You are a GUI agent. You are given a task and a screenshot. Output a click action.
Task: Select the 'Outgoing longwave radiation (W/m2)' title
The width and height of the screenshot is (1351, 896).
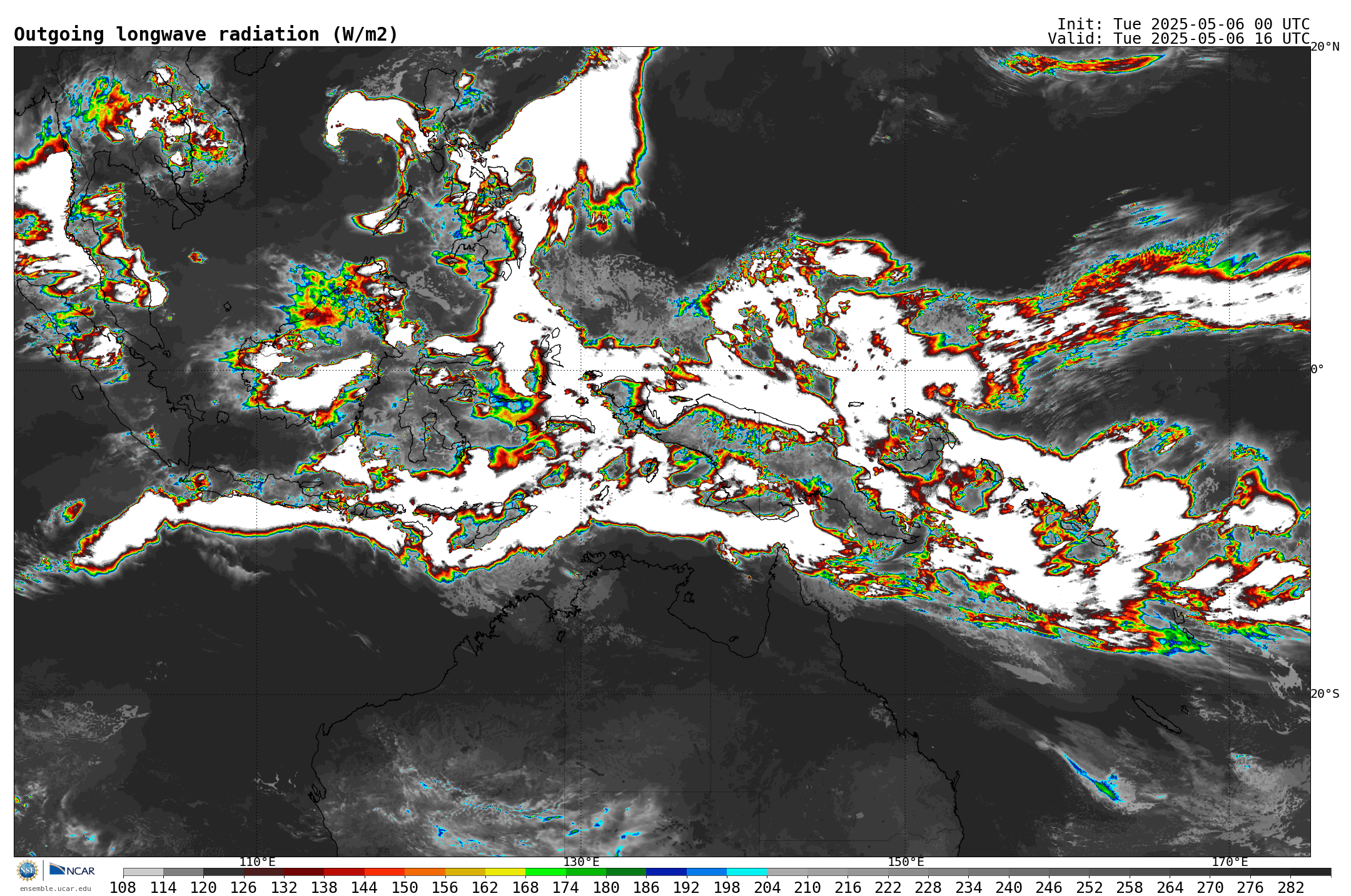(x=206, y=34)
